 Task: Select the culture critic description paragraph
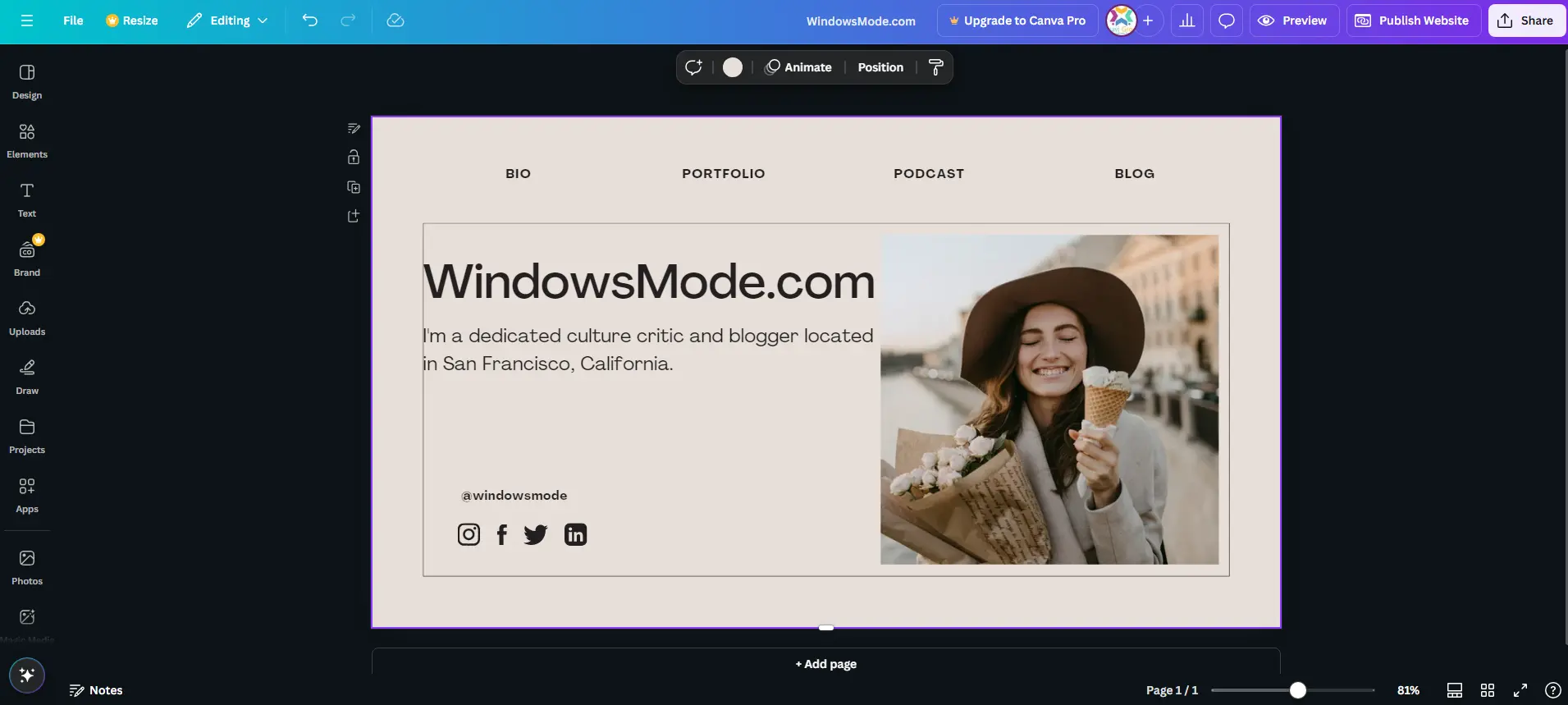tap(648, 350)
